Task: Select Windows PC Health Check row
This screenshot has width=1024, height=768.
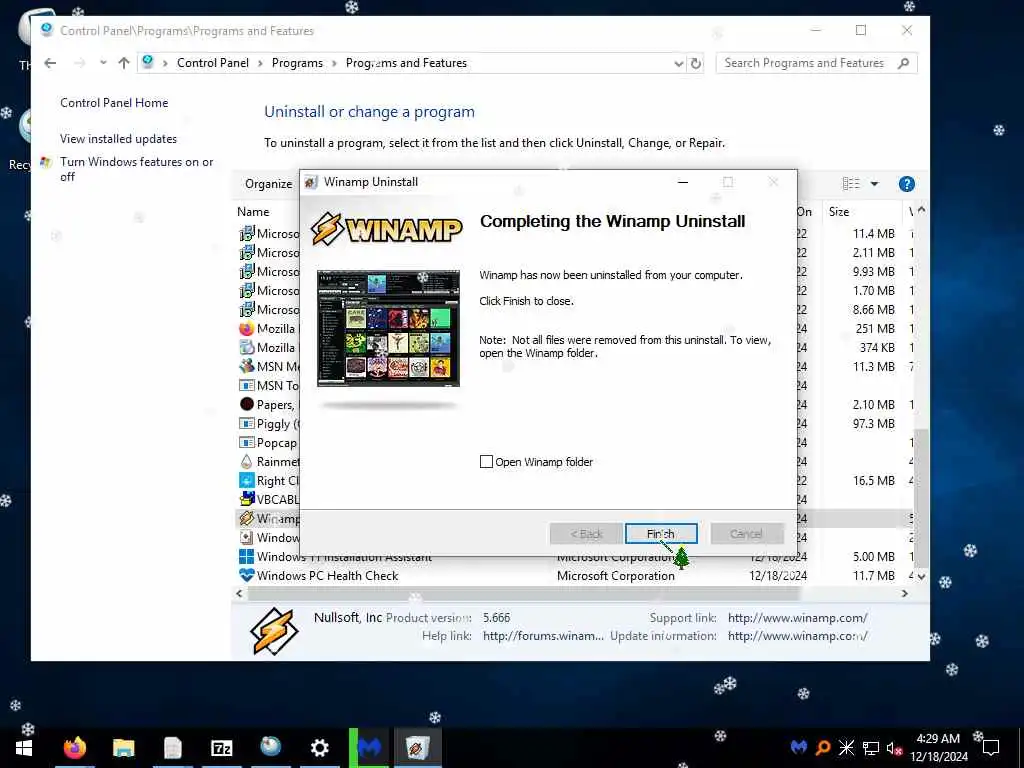Action: [x=573, y=575]
